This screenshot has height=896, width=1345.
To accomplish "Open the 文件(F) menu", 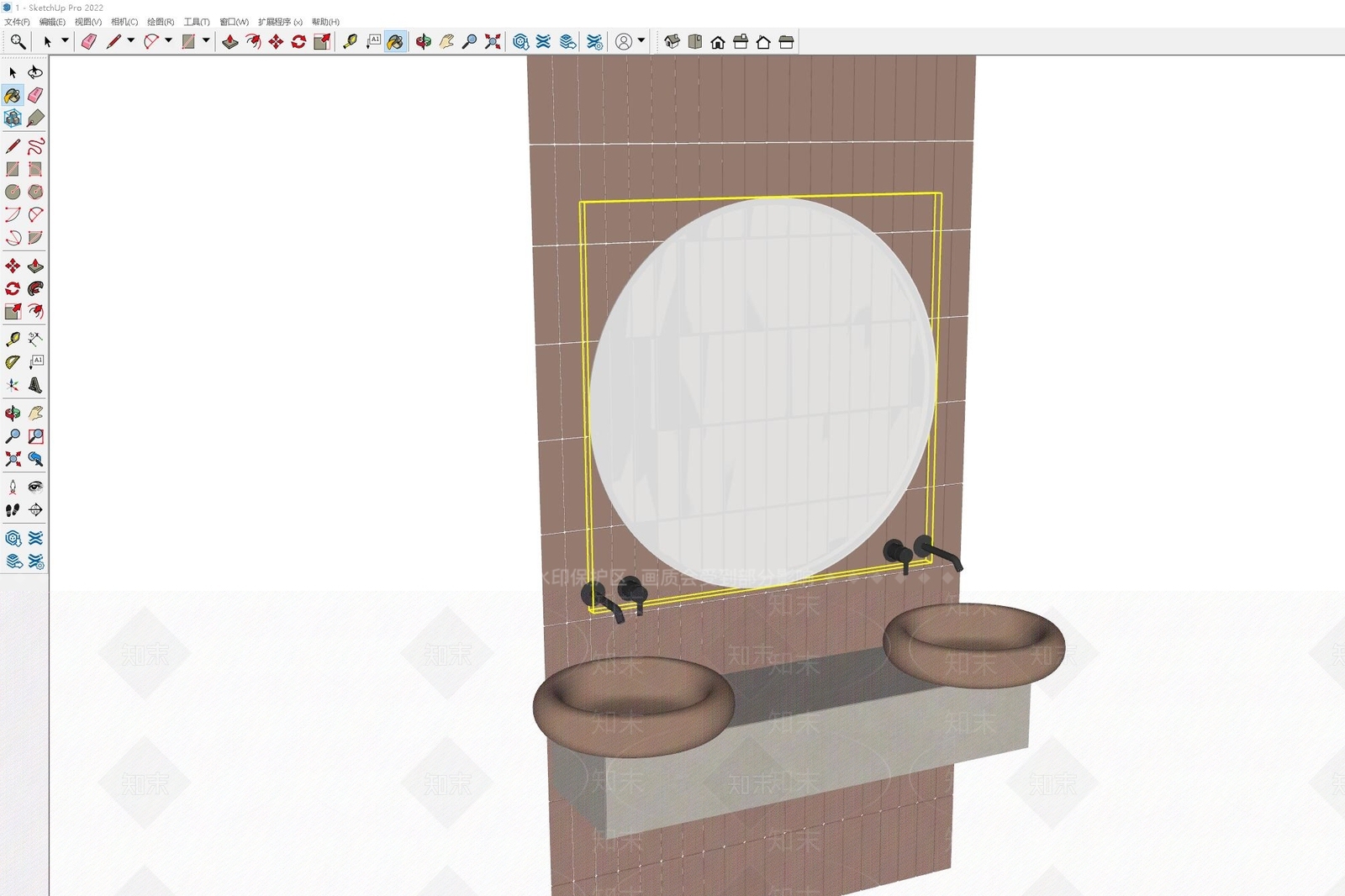I will point(17,22).
